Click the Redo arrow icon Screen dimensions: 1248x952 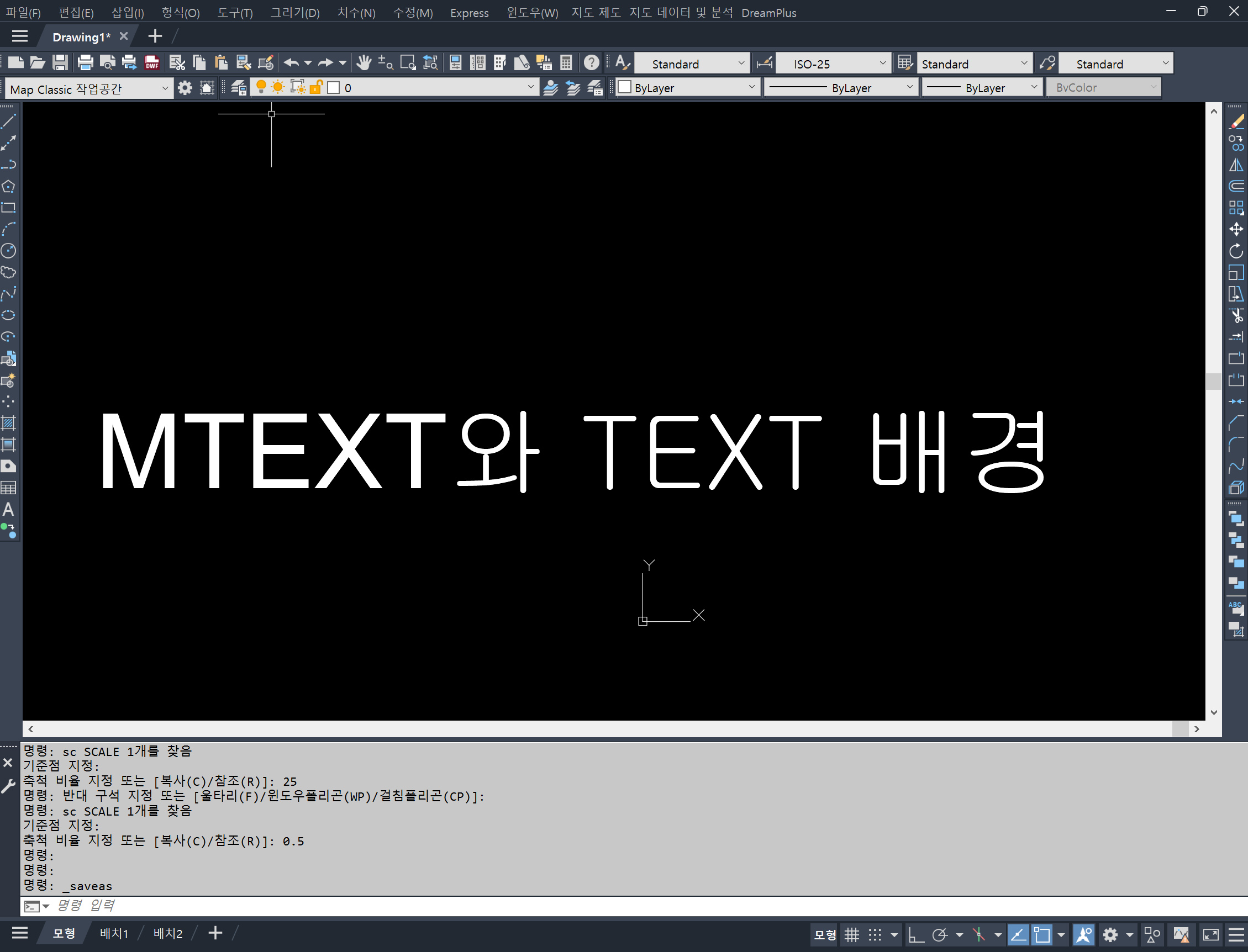tap(325, 63)
